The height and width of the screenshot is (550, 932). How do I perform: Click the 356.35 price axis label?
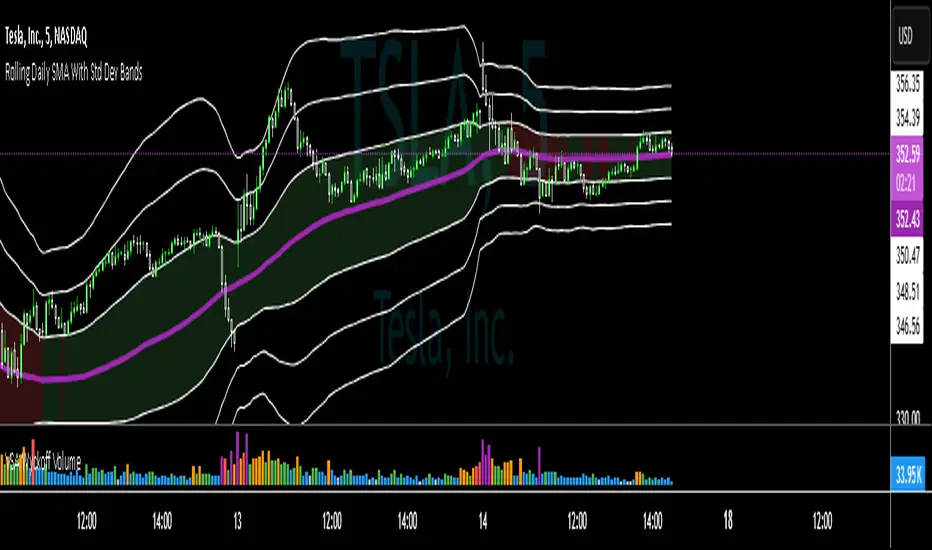coord(908,85)
